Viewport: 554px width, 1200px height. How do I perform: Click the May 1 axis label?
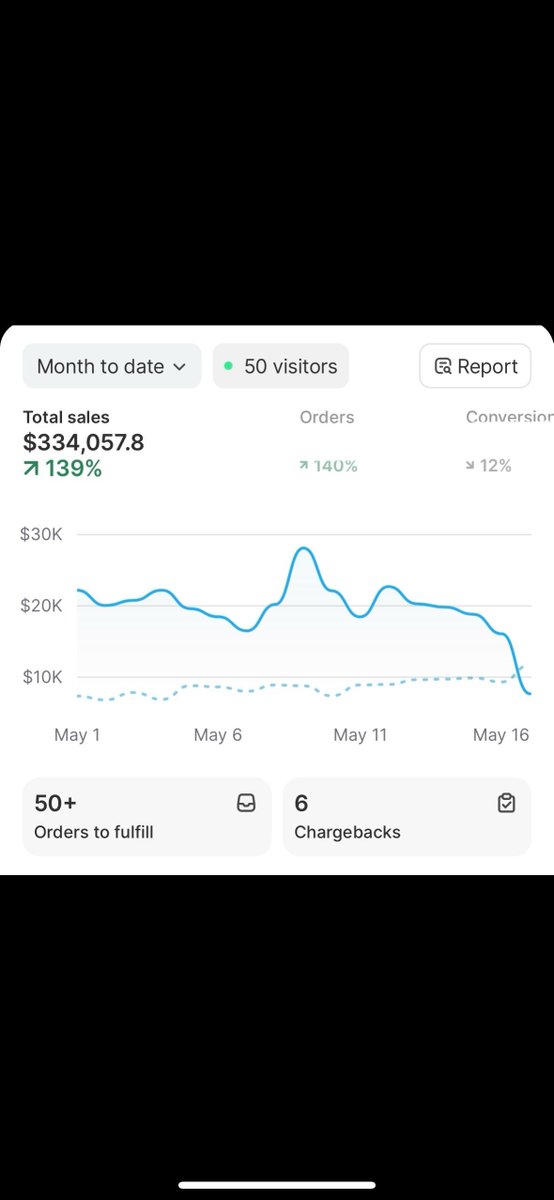77,735
